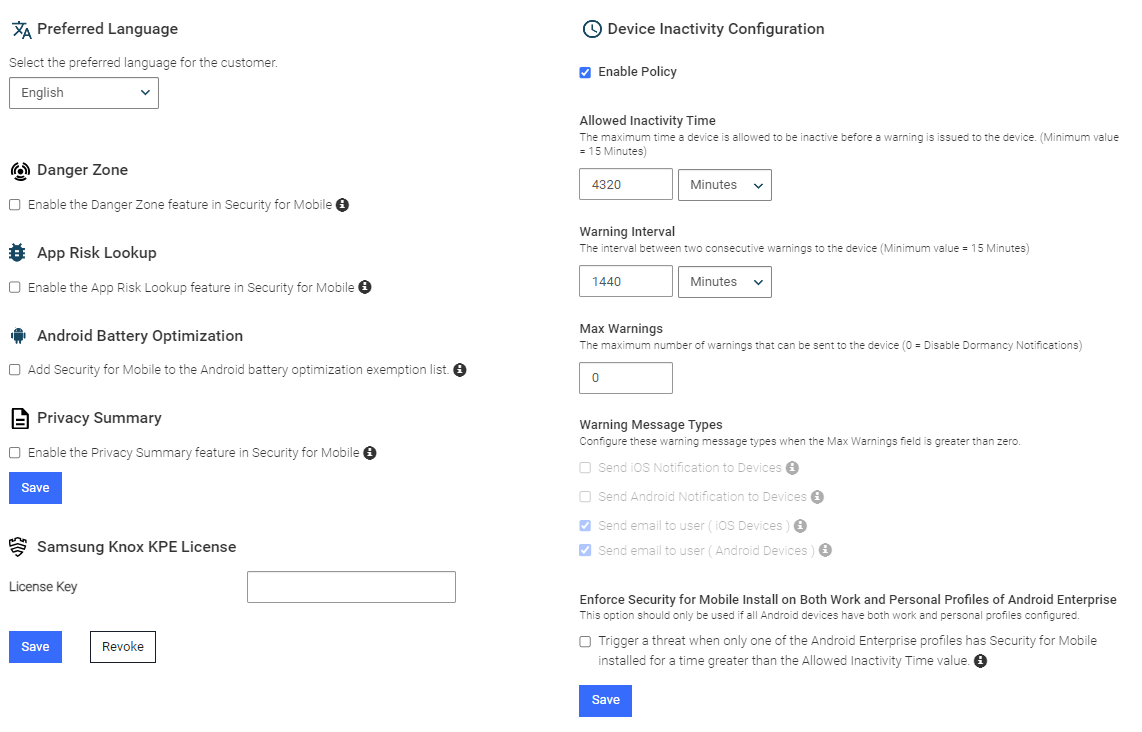Click the Preferred Language translation icon

(x=17, y=28)
